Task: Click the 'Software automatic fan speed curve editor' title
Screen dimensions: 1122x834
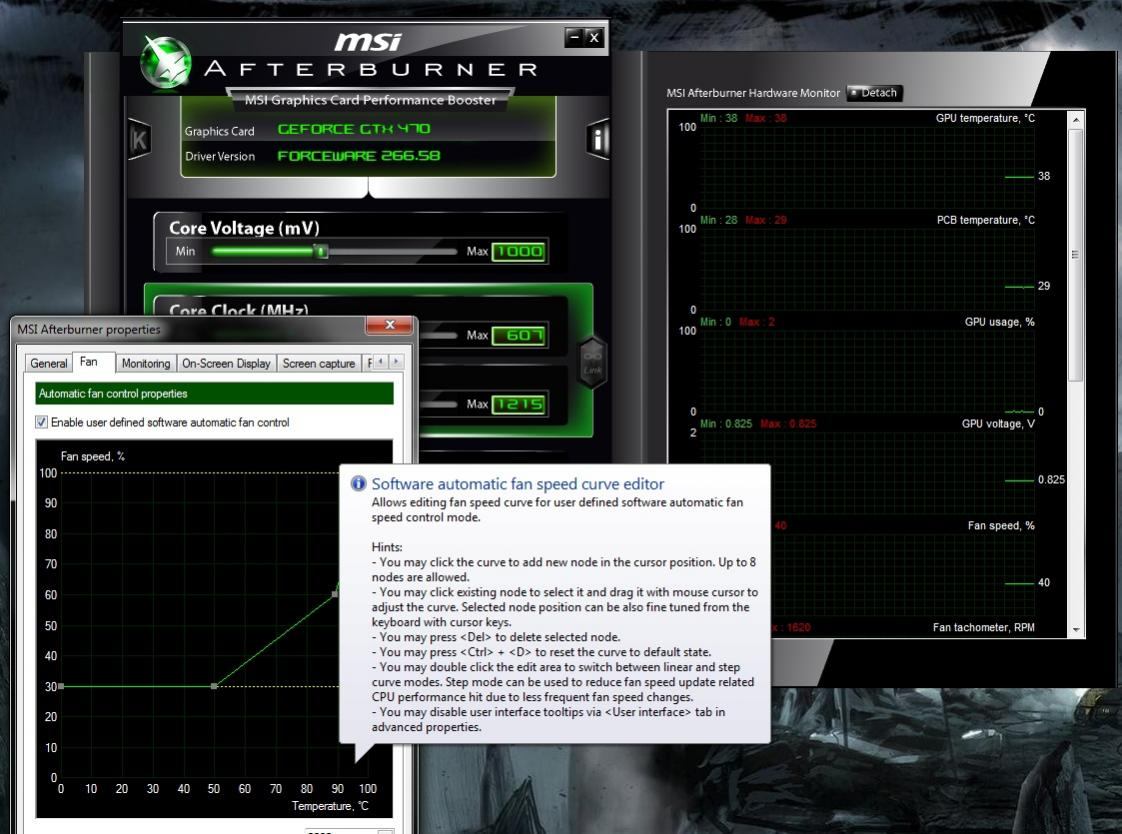Action: pos(517,484)
